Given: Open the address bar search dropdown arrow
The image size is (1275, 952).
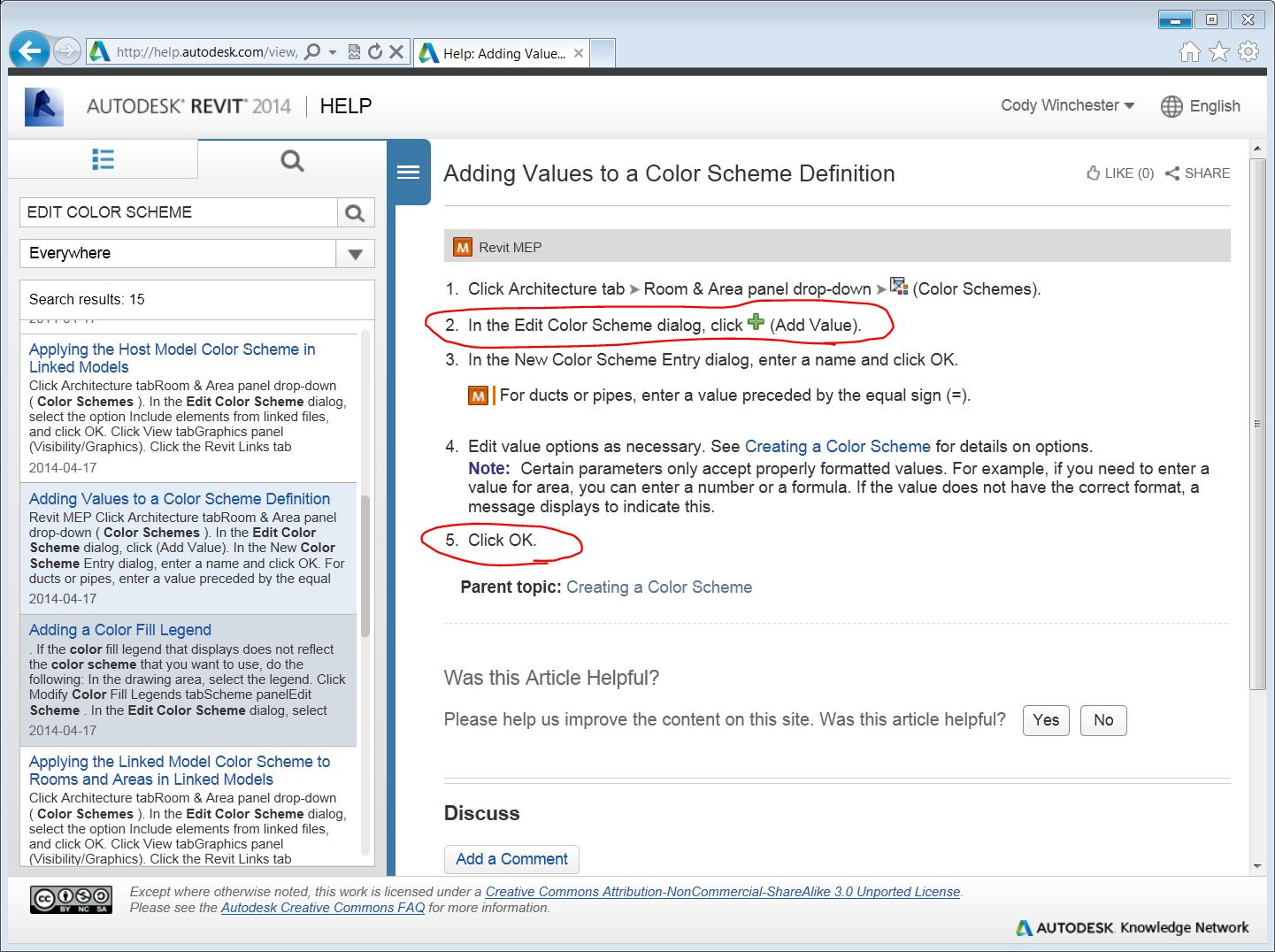Looking at the screenshot, I should [333, 52].
